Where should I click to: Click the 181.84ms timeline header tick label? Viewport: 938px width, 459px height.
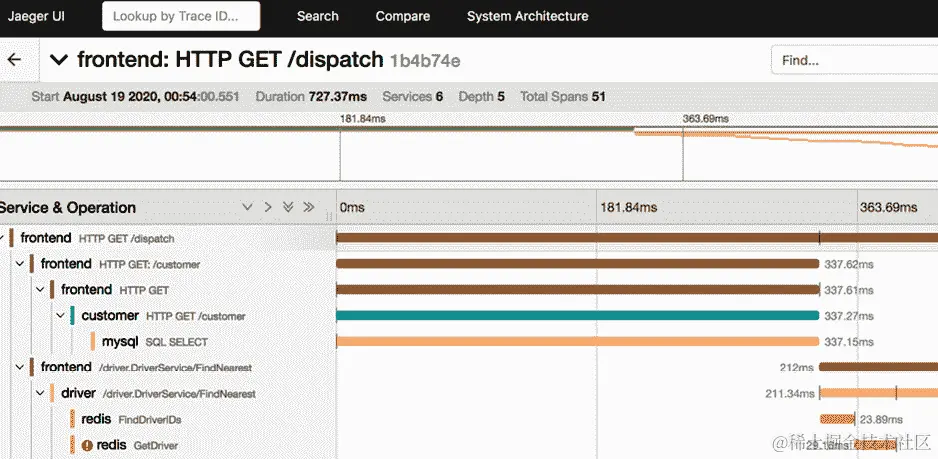(629, 208)
